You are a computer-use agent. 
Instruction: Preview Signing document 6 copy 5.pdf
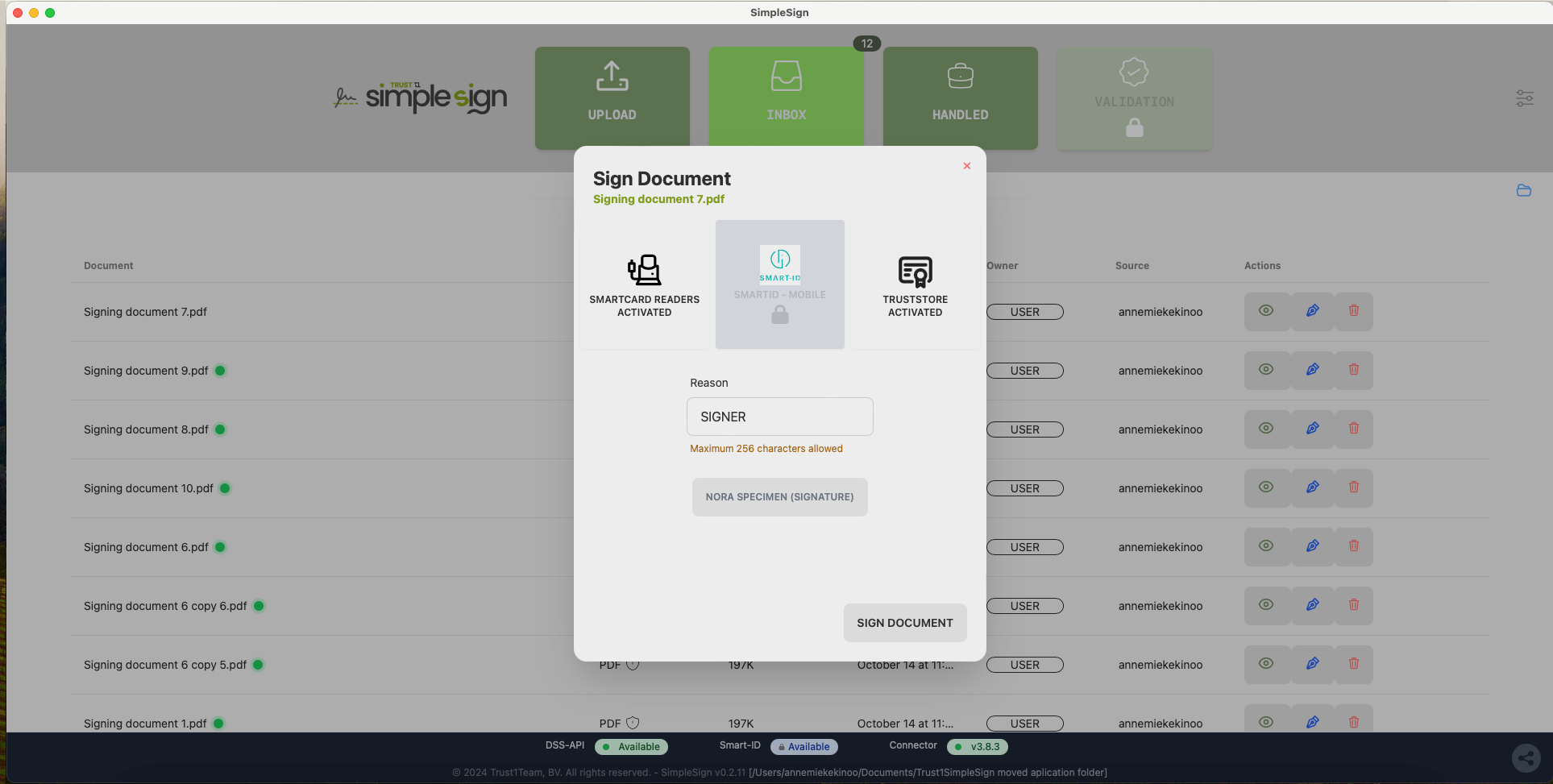(x=1266, y=664)
